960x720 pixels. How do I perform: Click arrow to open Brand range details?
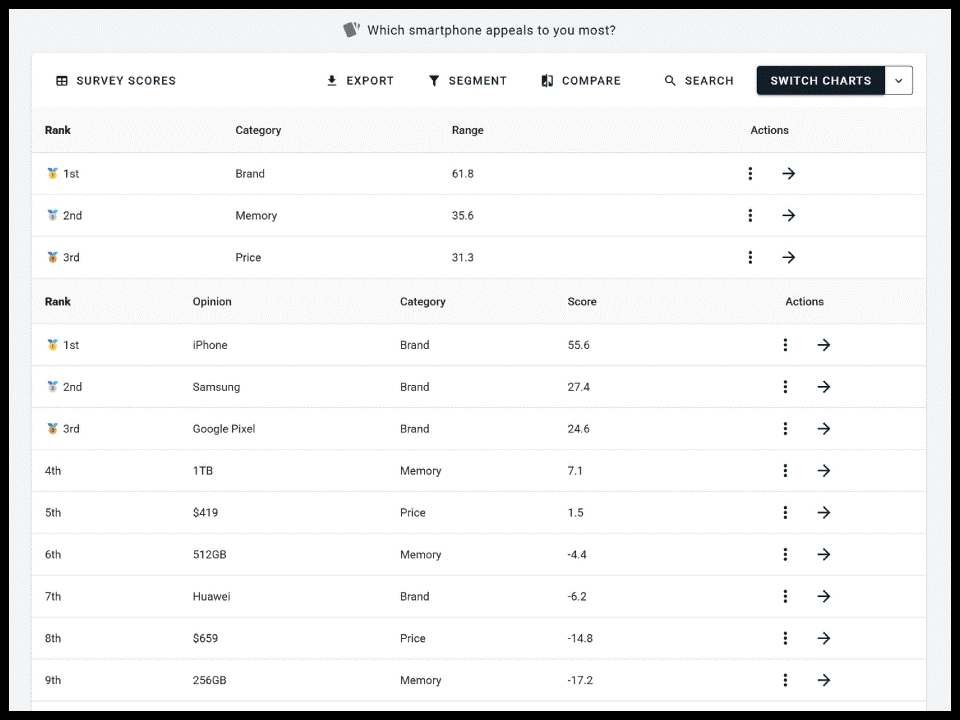[789, 173]
